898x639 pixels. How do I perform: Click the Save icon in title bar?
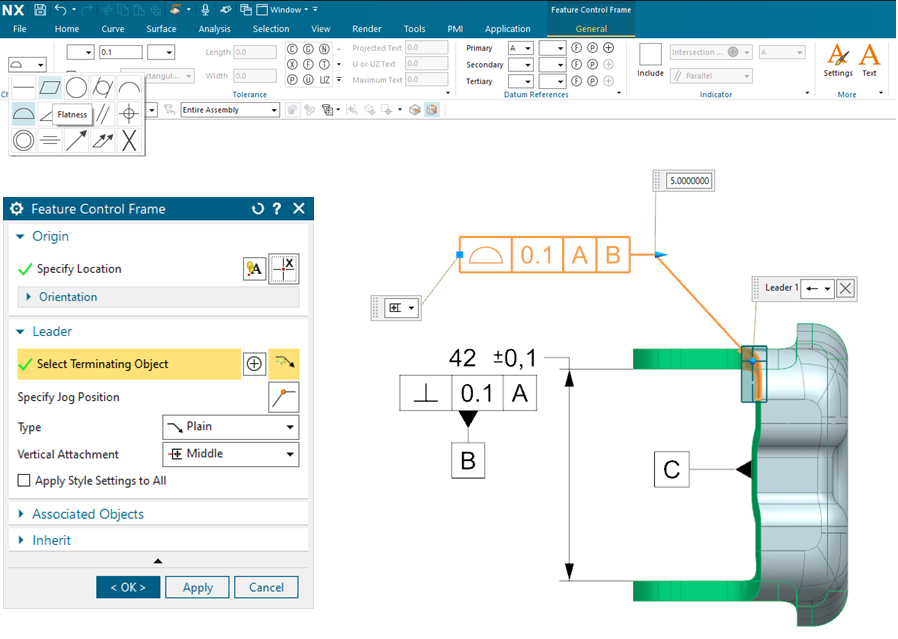40,10
